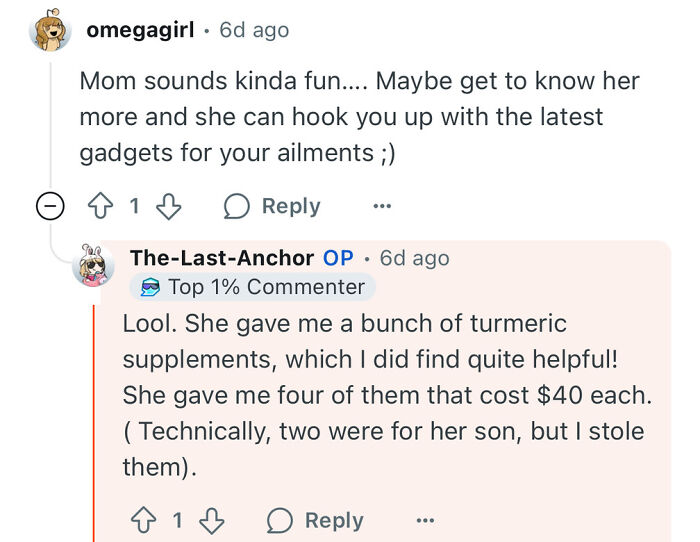Click speech bubble icon under omegagirl's comment
The height and width of the screenshot is (542, 700).
pyautogui.click(x=236, y=207)
